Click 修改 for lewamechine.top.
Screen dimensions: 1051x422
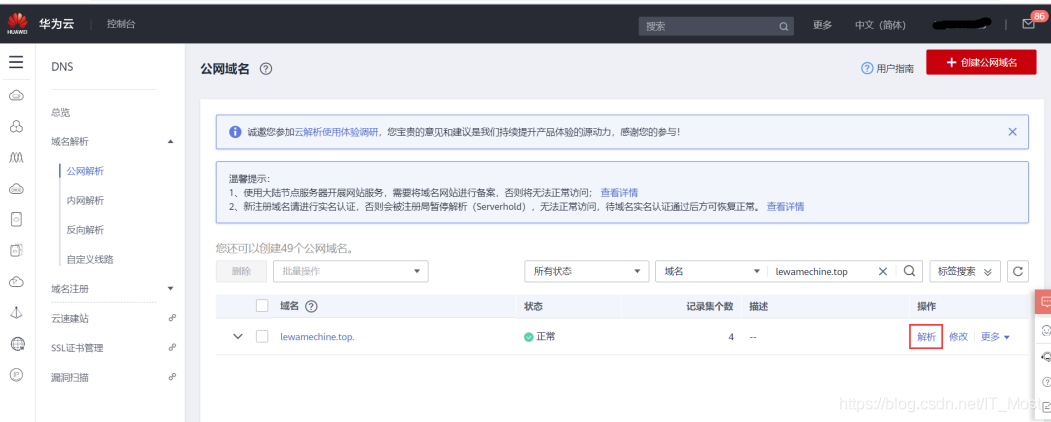point(959,337)
